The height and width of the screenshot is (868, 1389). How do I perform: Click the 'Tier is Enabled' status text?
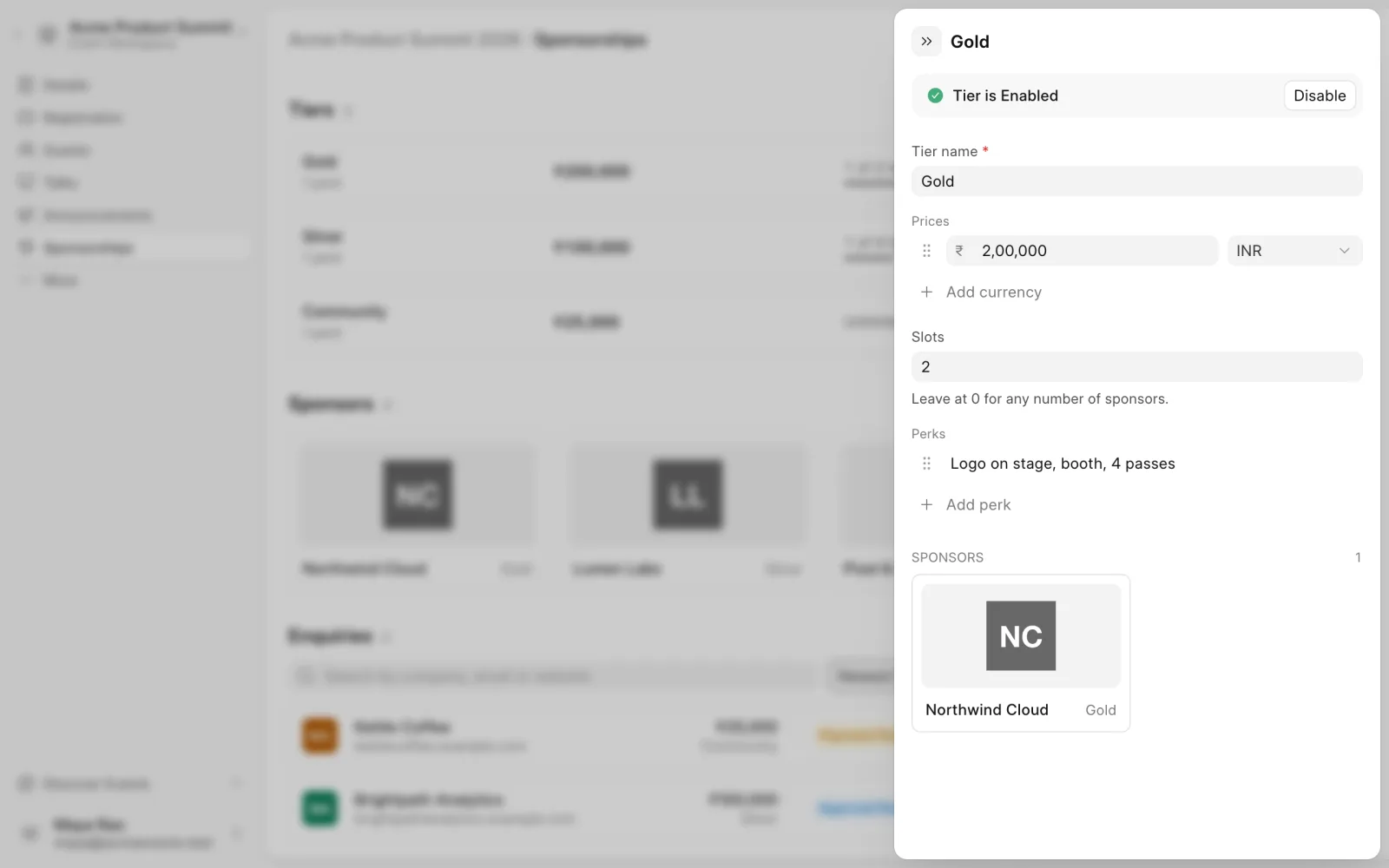pyautogui.click(x=1005, y=95)
